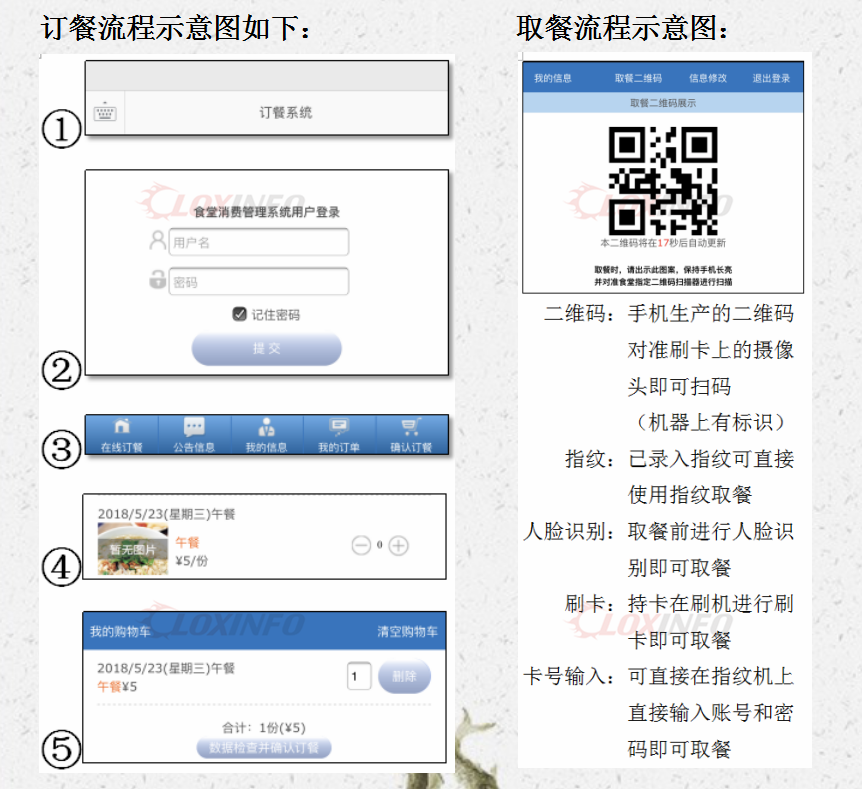The width and height of the screenshot is (862, 789).
Task: Click the 清空购物车 link
Action: coord(407,631)
